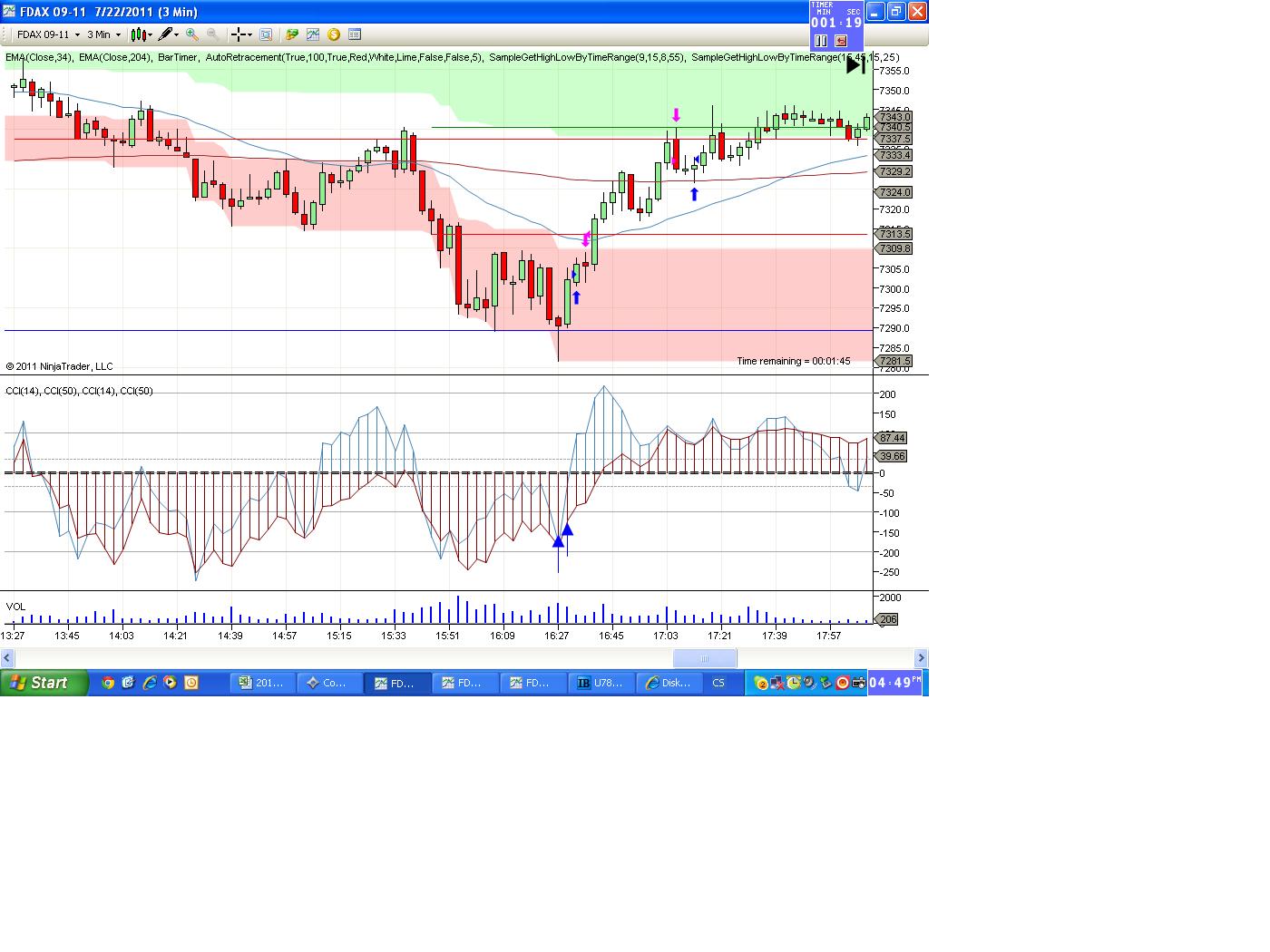Screen dimensions: 1270x952
Task: Click the zoom in magnifier
Action: click(x=192, y=34)
